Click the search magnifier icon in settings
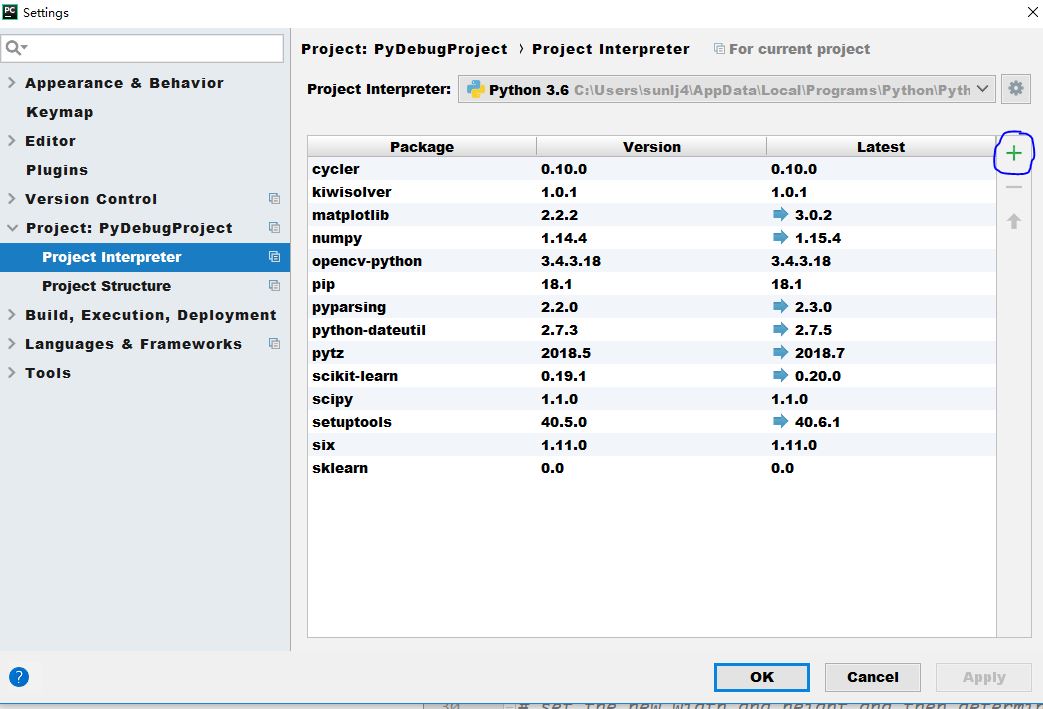The width and height of the screenshot is (1043, 709). pos(15,48)
